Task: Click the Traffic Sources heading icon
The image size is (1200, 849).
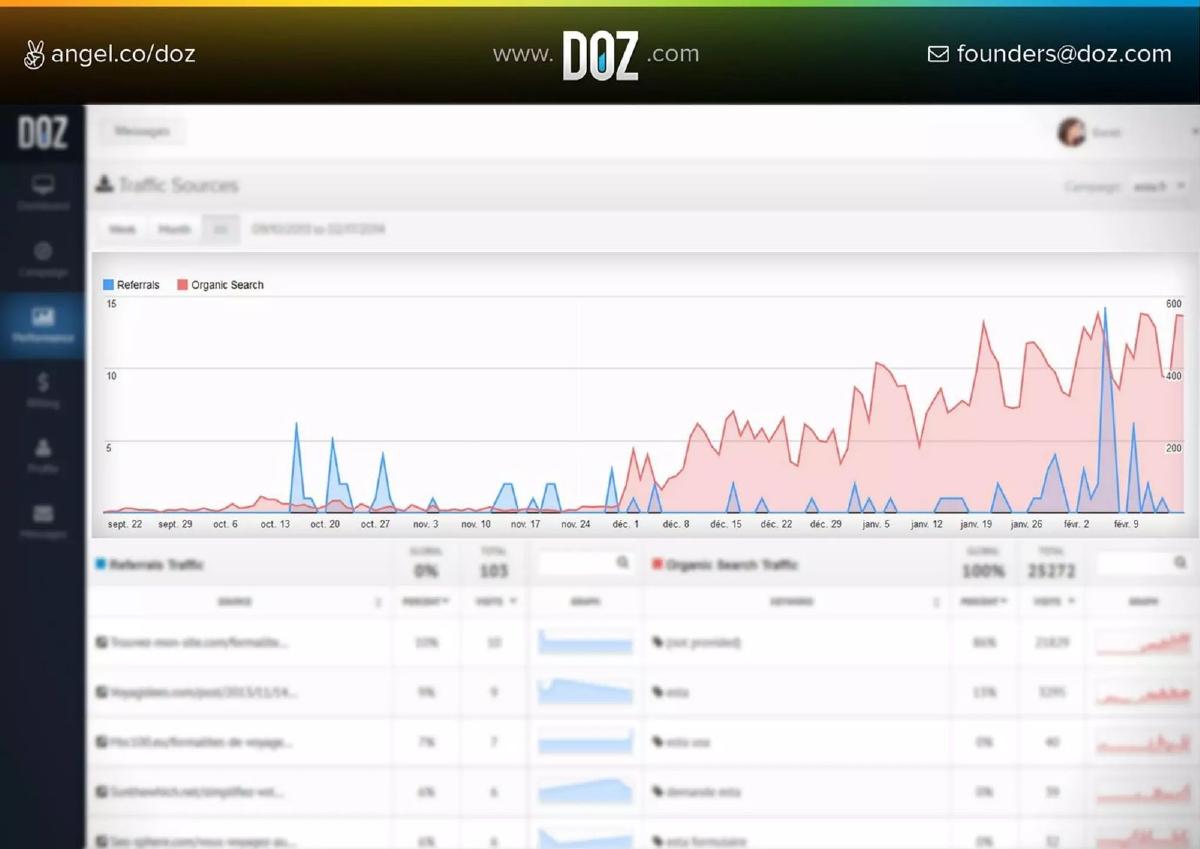Action: tap(104, 185)
